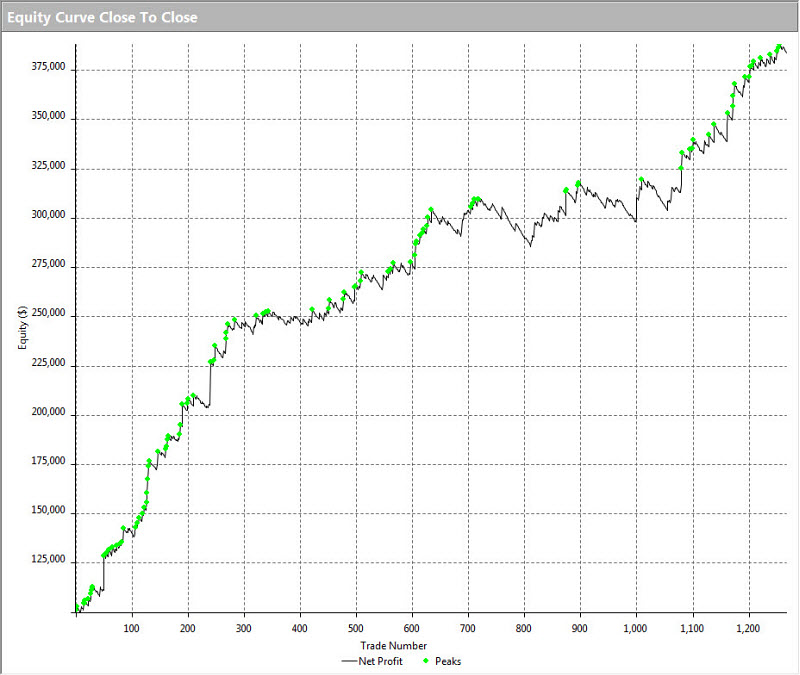
Task: Click the 700 x-axis label
Action: tap(468, 628)
